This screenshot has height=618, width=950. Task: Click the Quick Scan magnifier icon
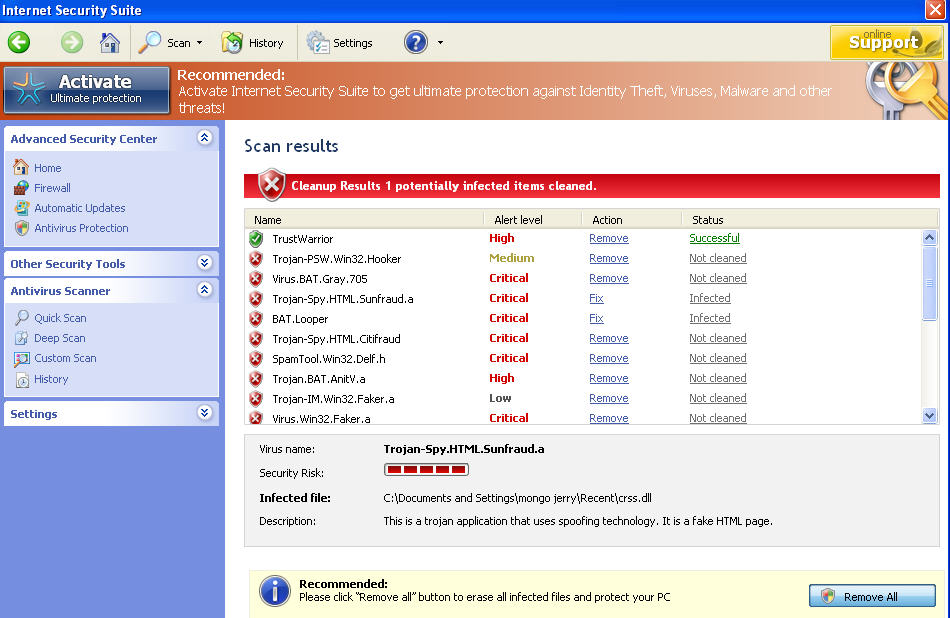point(22,317)
